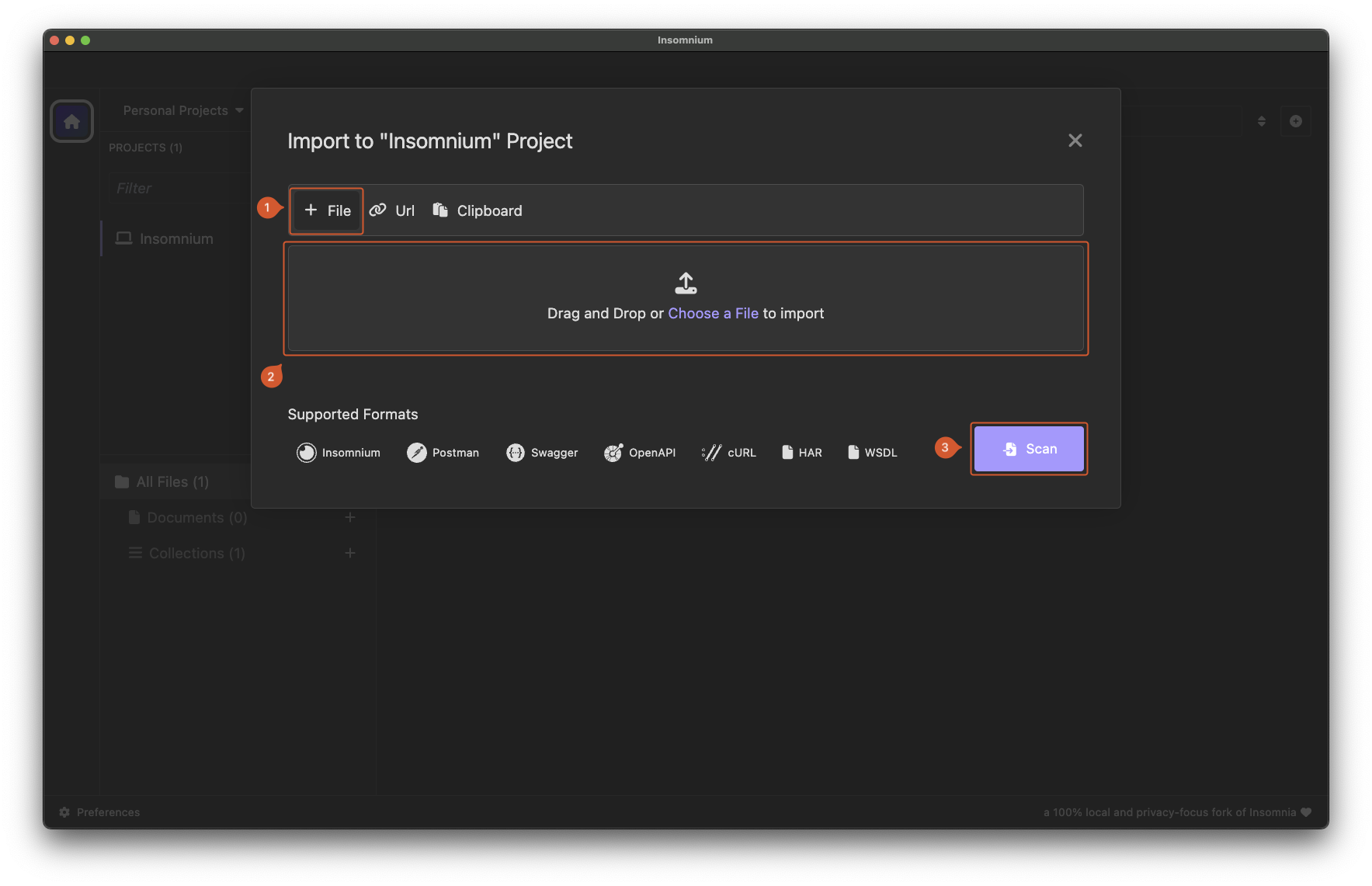Image resolution: width=1372 pixels, height=886 pixels.
Task: Switch to the Url import tab
Action: pos(393,210)
